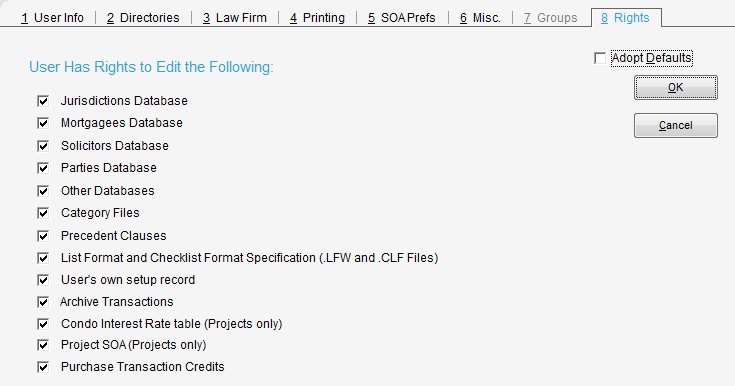Select the Printing tab
This screenshot has width=735, height=386.
click(317, 18)
